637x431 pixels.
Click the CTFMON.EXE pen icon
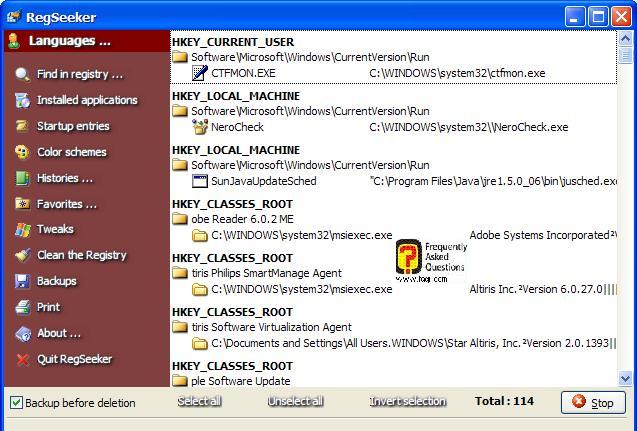[x=199, y=73]
